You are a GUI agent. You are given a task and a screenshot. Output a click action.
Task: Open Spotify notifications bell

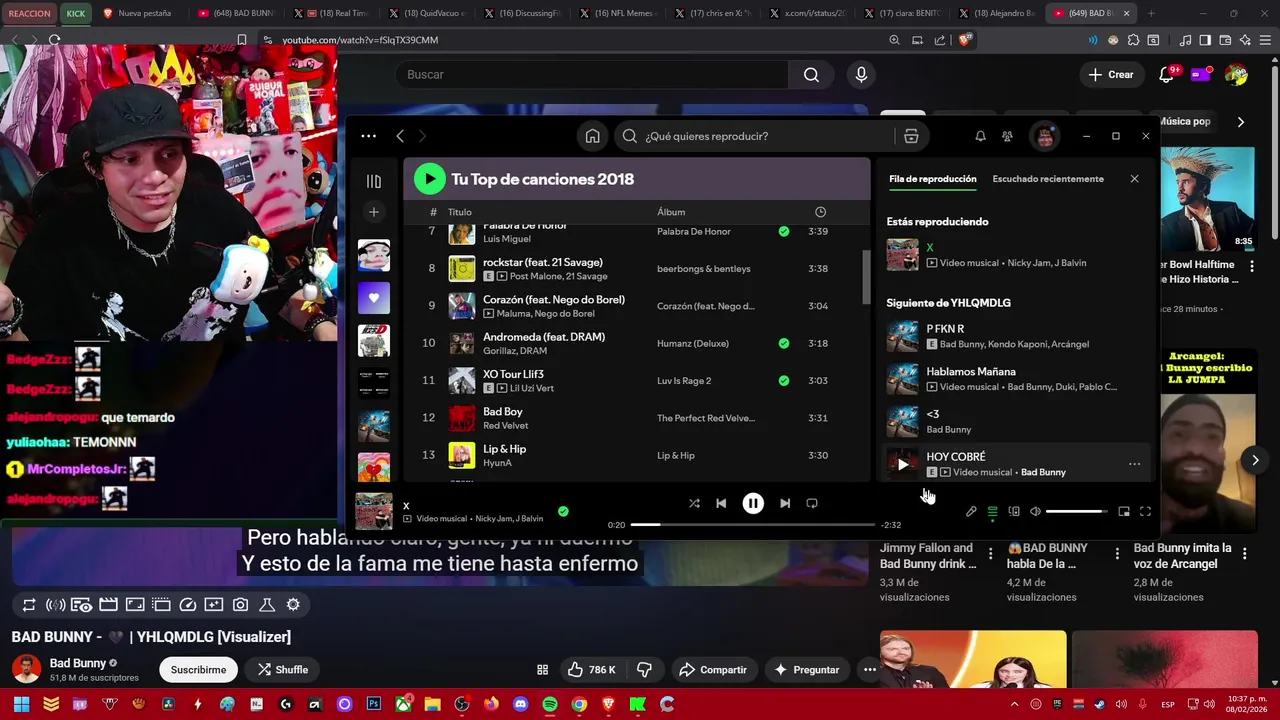click(x=980, y=136)
